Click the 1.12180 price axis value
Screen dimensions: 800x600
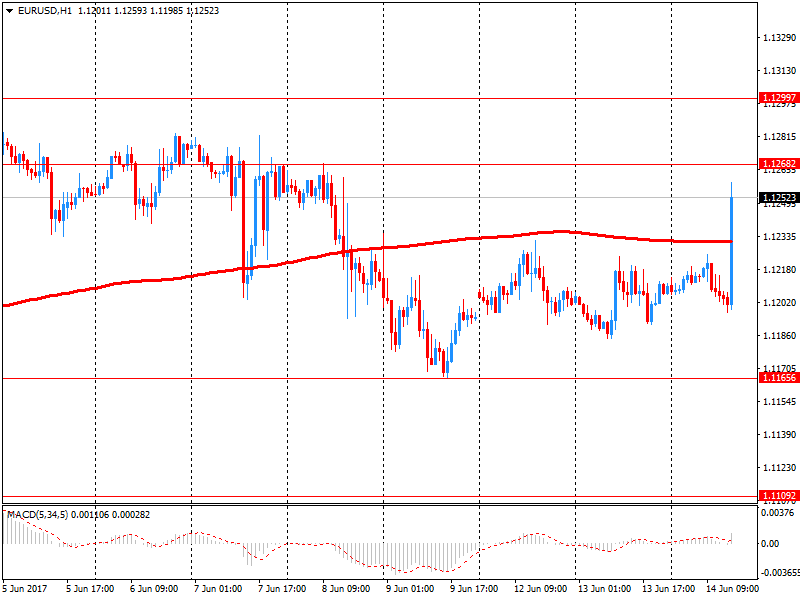[x=779, y=270]
